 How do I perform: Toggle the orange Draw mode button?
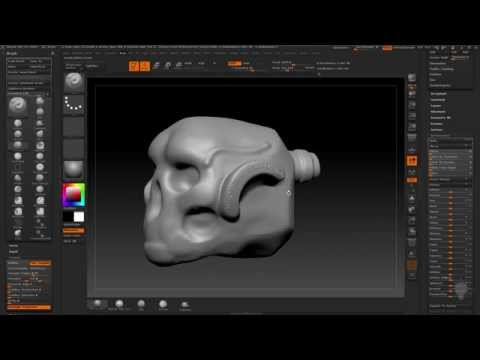145,66
